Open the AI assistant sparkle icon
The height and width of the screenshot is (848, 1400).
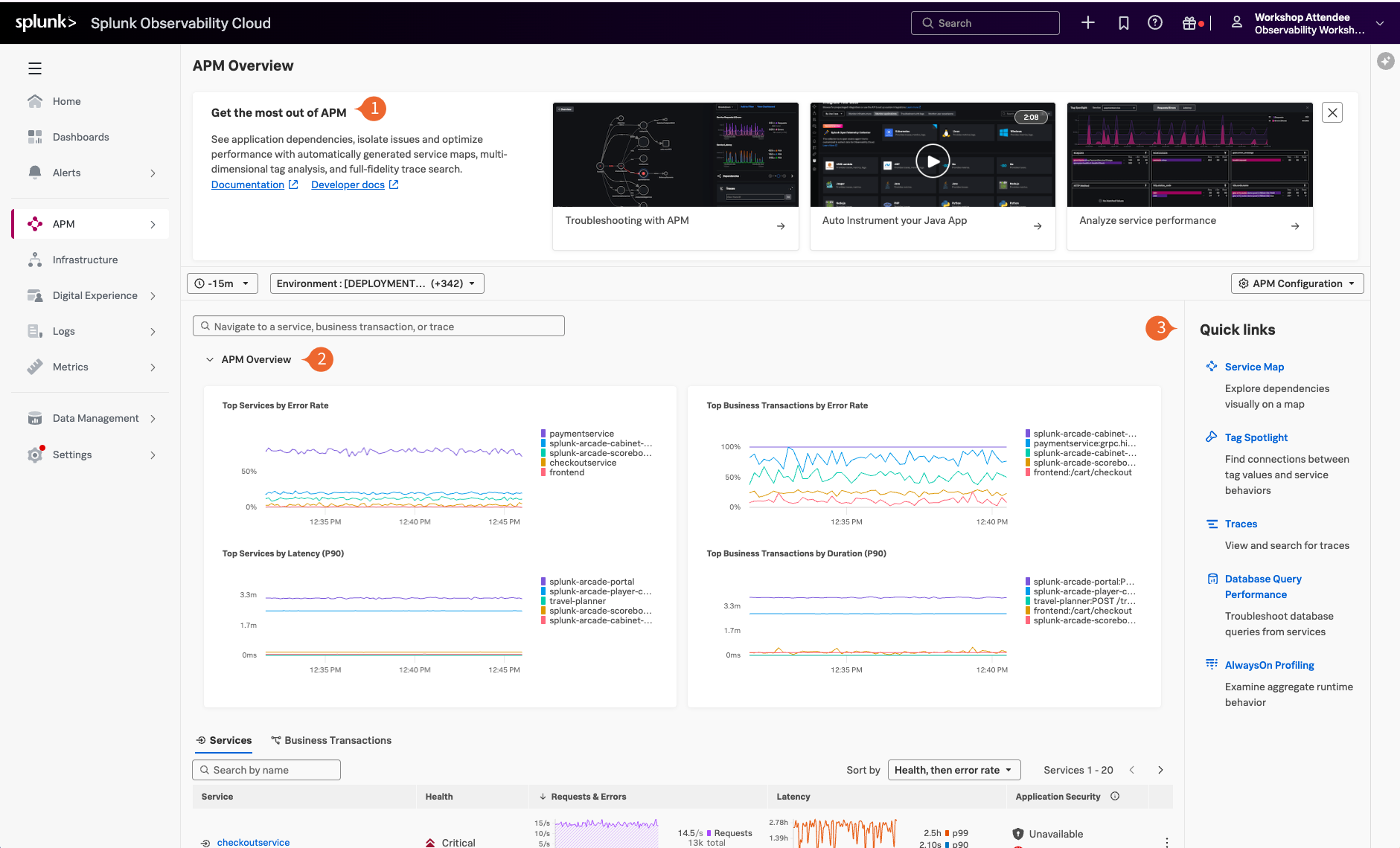[1385, 61]
